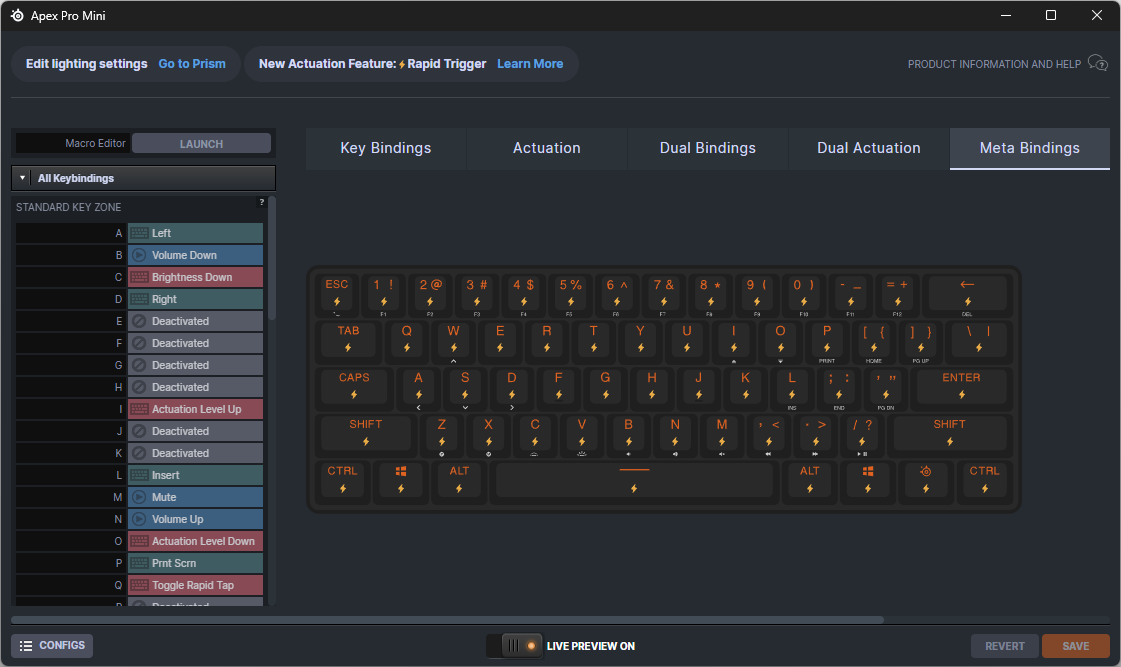Click the right SHIFT key
Screen dimensions: 1121x667
[949, 433]
